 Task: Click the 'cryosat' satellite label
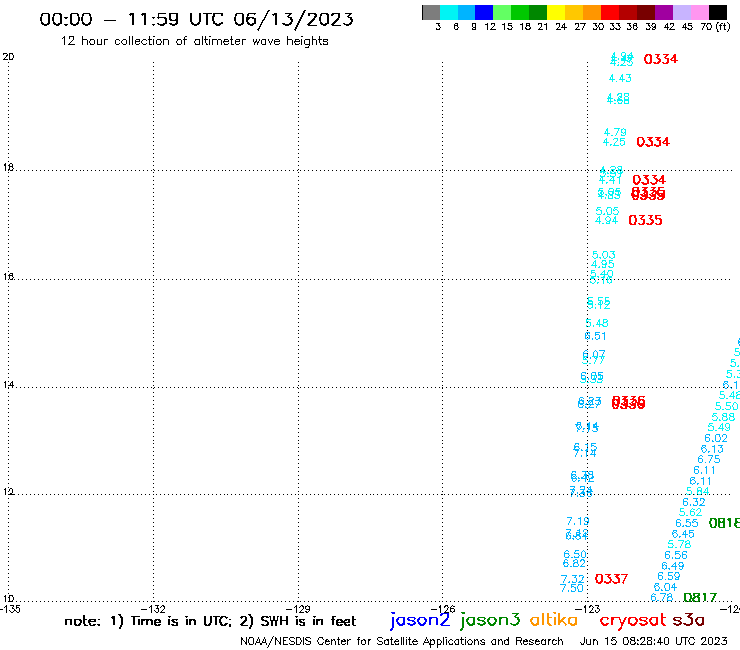point(632,621)
